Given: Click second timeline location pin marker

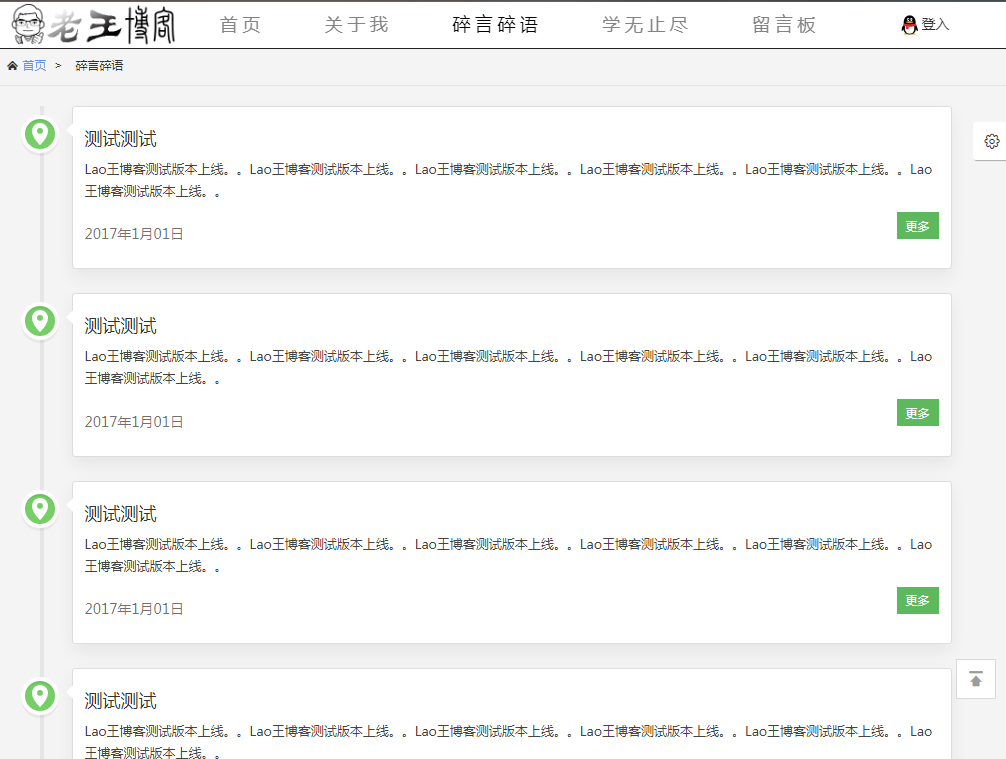Looking at the screenshot, I should [x=40, y=321].
